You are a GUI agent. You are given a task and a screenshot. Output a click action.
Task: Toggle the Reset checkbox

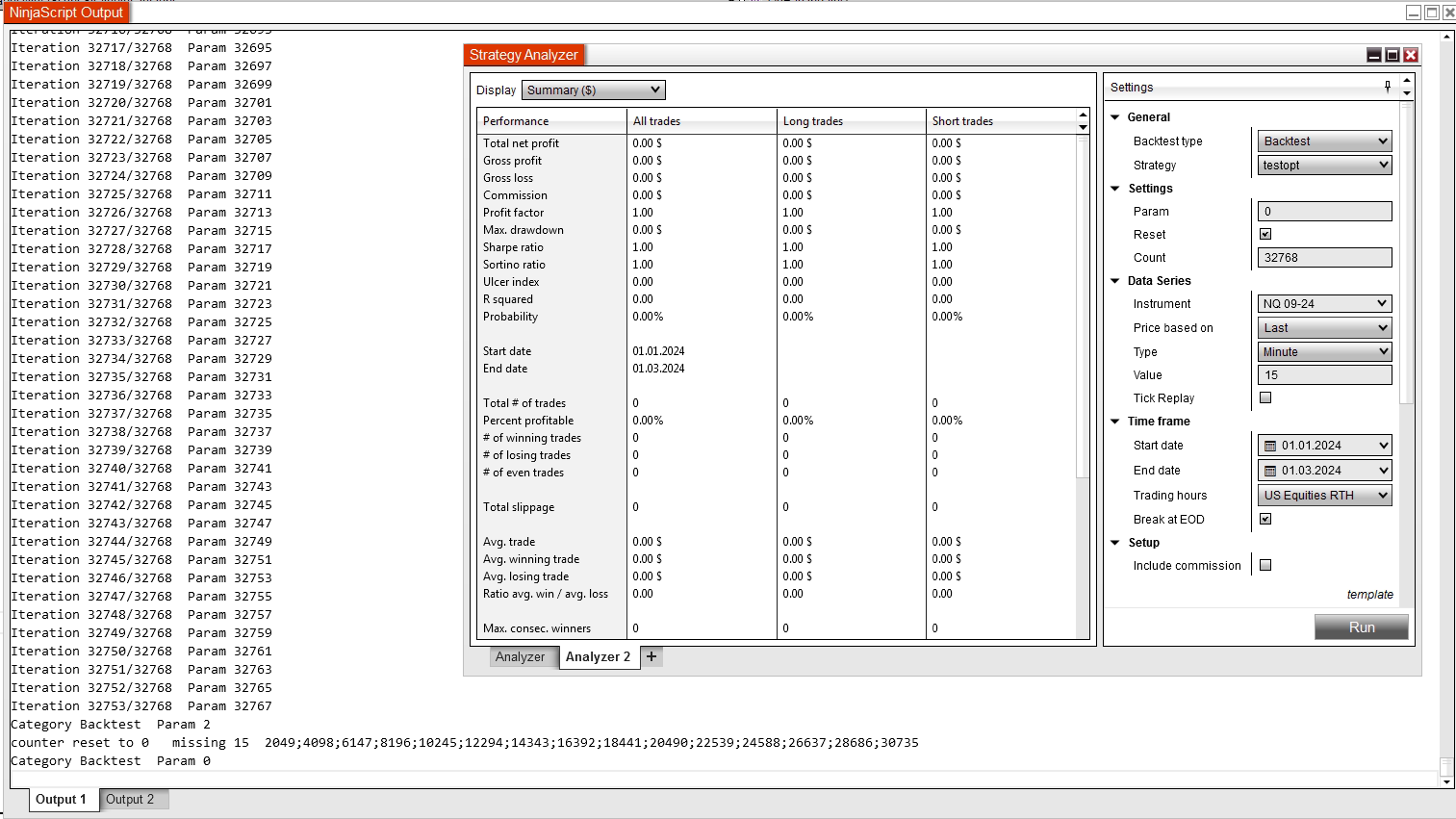pos(1265,234)
